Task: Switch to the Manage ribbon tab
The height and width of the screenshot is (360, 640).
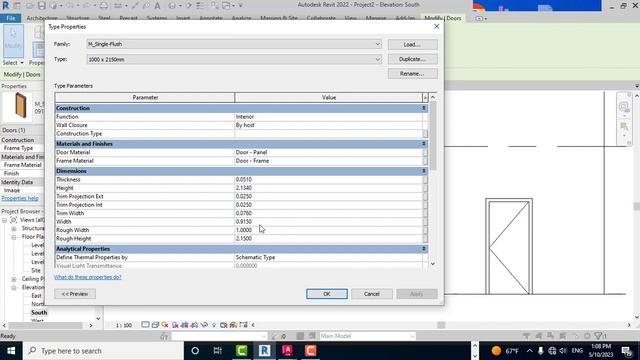Action: [376, 18]
